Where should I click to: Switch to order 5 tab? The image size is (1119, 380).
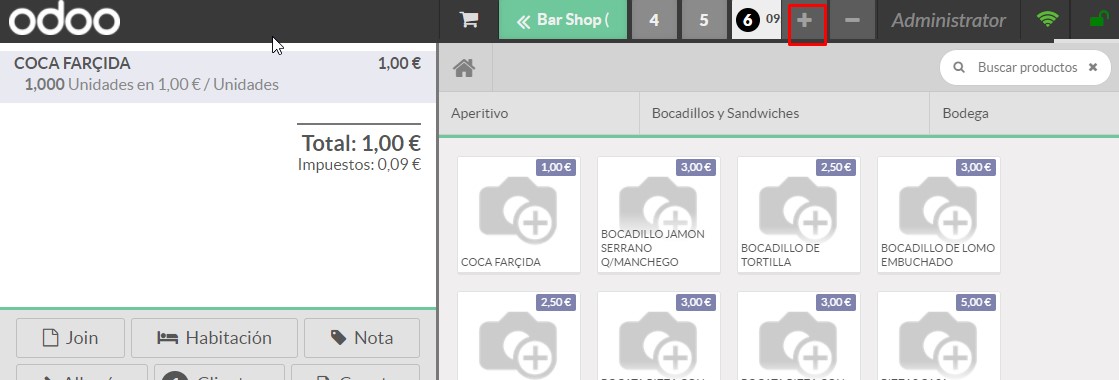(x=704, y=20)
